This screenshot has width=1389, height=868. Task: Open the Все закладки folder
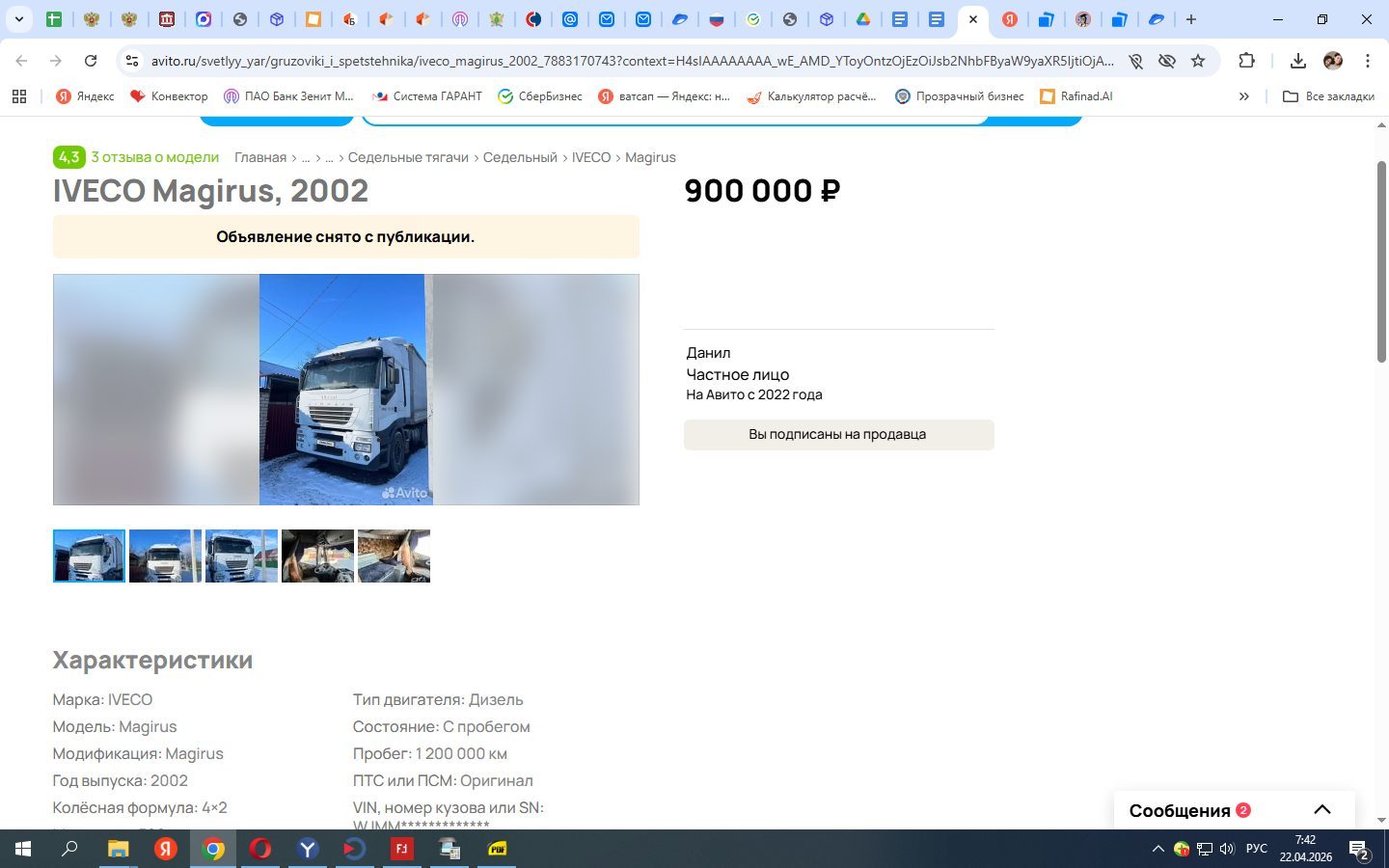pyautogui.click(x=1328, y=96)
